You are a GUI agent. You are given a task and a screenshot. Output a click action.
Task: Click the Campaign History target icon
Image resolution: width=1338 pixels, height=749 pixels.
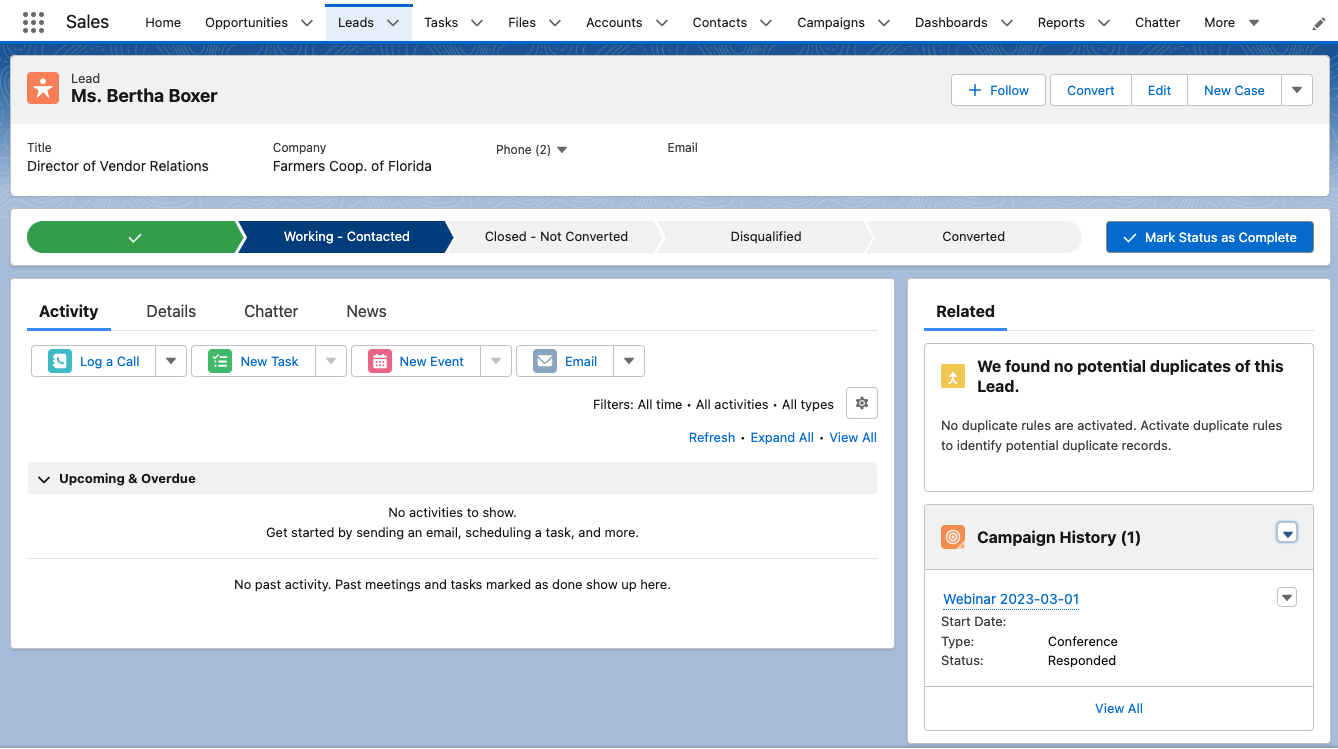[952, 536]
